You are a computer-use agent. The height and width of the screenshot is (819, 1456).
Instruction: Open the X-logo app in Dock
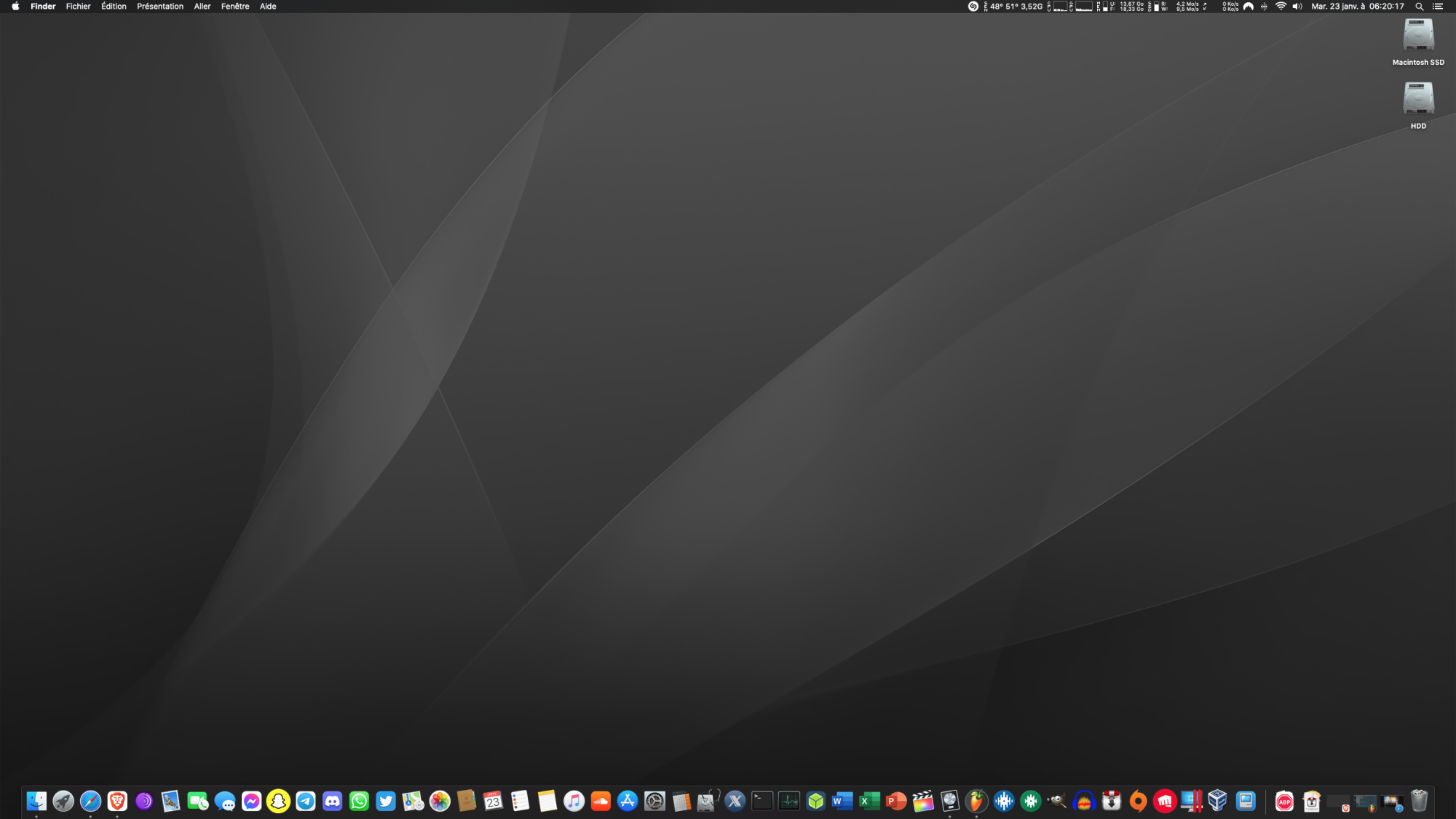coord(735,802)
